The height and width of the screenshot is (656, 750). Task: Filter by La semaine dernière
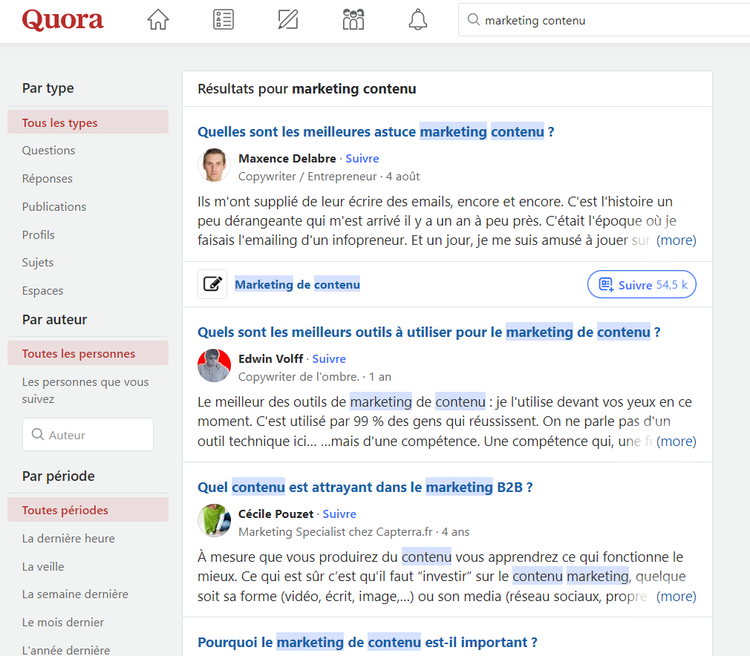pyautogui.click(x=75, y=594)
